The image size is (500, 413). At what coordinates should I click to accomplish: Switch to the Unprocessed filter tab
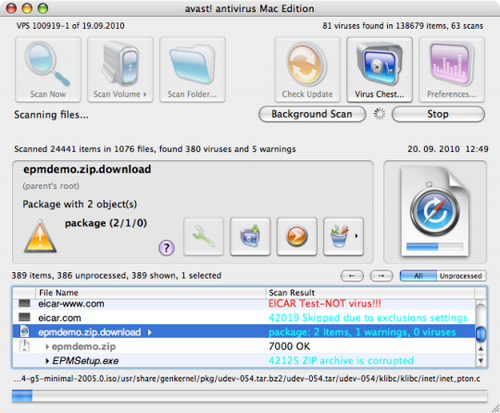[x=461, y=276]
